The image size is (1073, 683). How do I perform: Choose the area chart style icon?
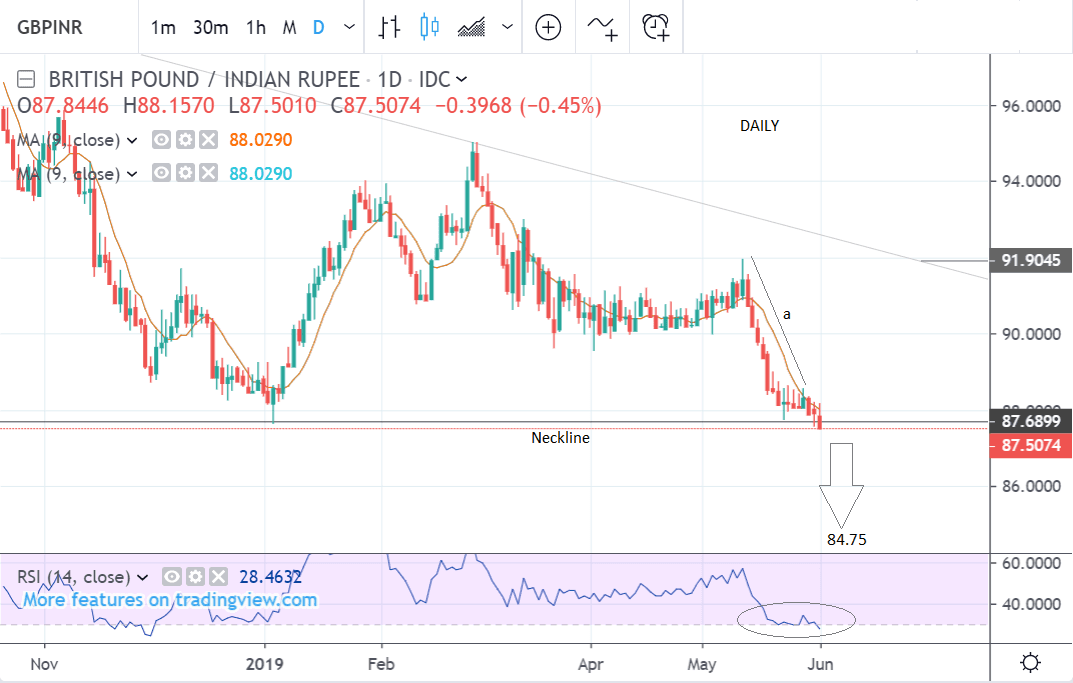click(x=471, y=27)
